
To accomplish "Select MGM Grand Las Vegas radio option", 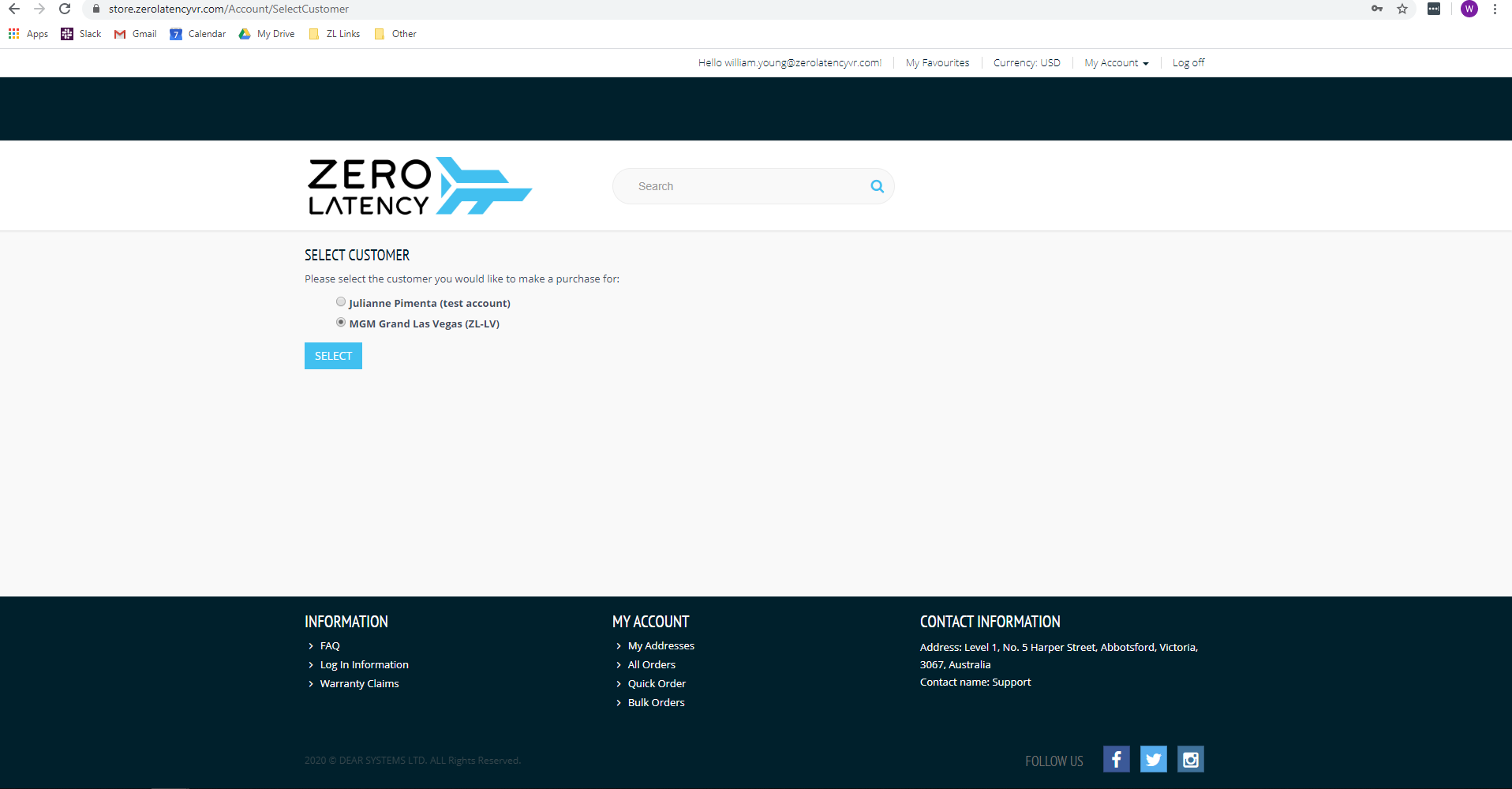I will click(341, 322).
